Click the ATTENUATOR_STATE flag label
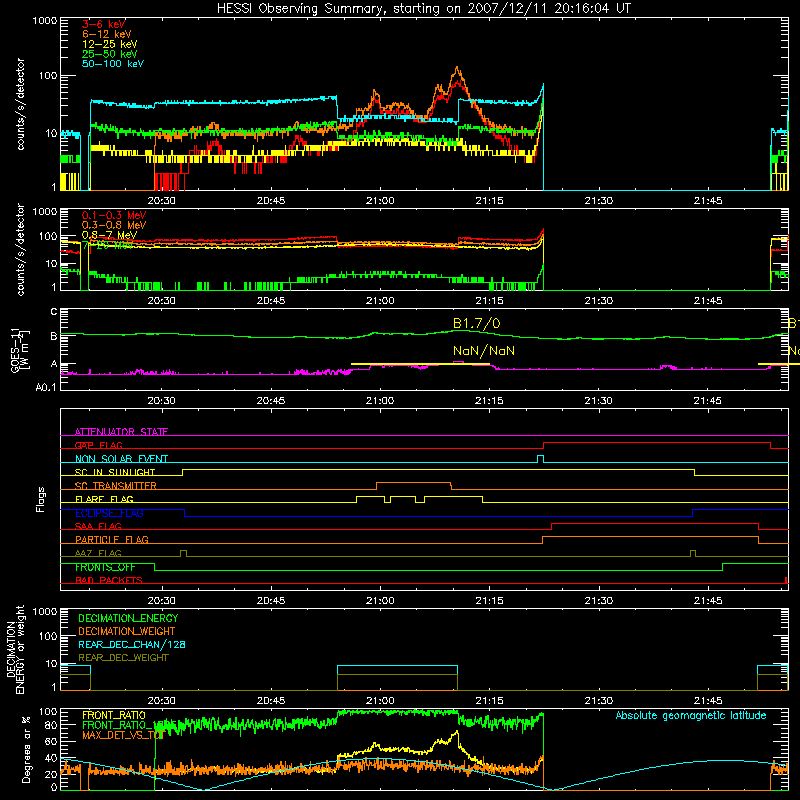The height and width of the screenshot is (800, 800). pyautogui.click(x=121, y=432)
